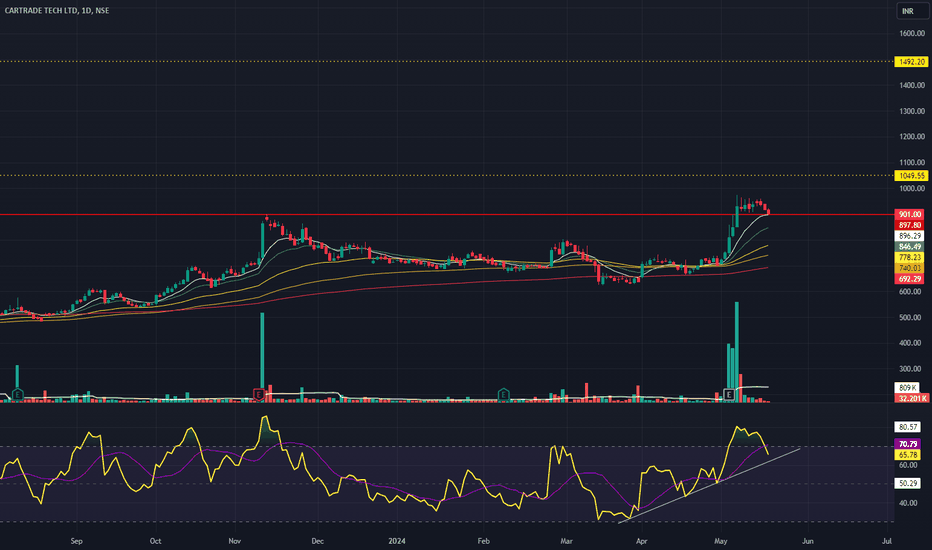This screenshot has width=932, height=550.
Task: Click the 50.29 RSI midline label
Action: 908,483
